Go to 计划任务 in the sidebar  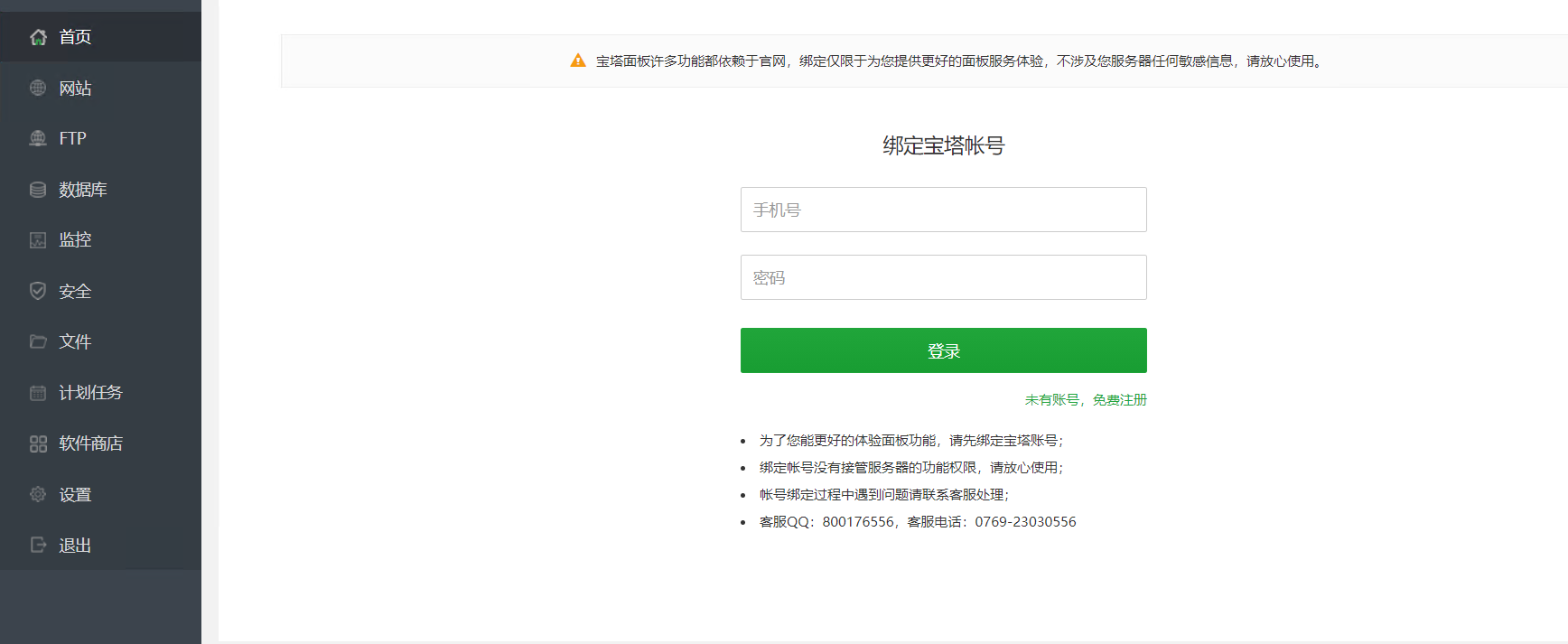pos(90,393)
